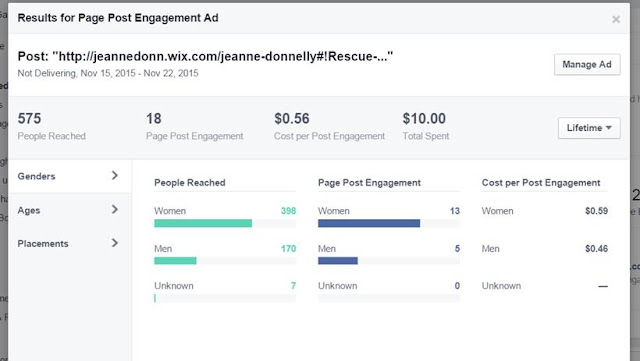Open the Lifetime date range dropdown
The image size is (640, 361).
coord(589,128)
